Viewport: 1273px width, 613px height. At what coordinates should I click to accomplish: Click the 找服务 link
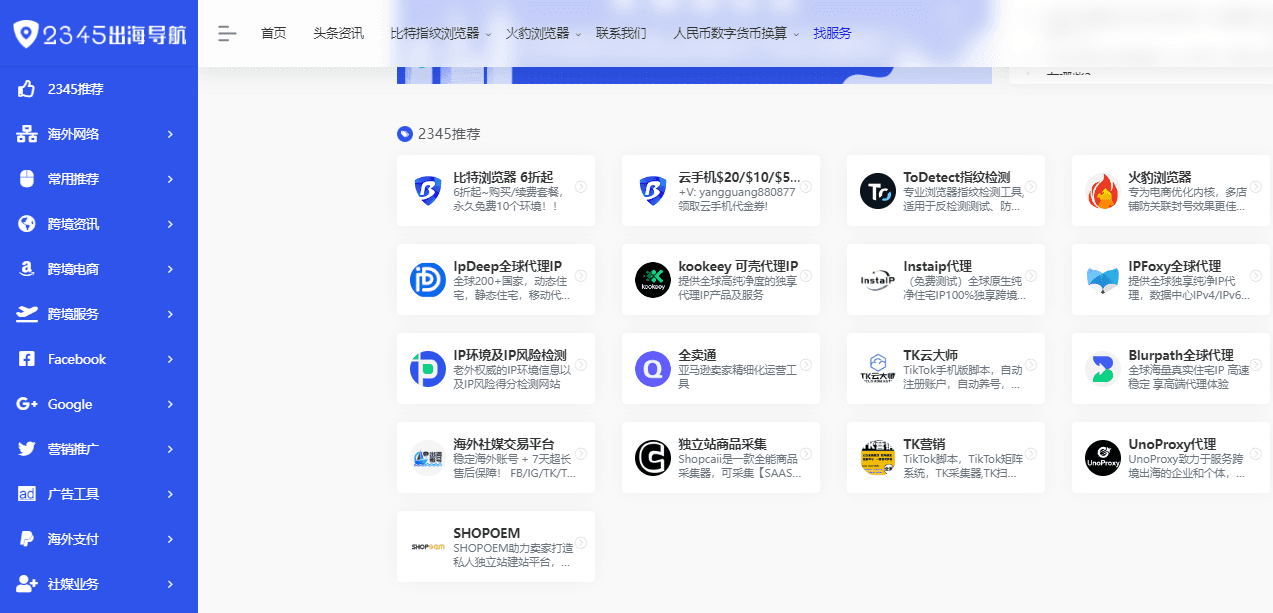pos(832,33)
